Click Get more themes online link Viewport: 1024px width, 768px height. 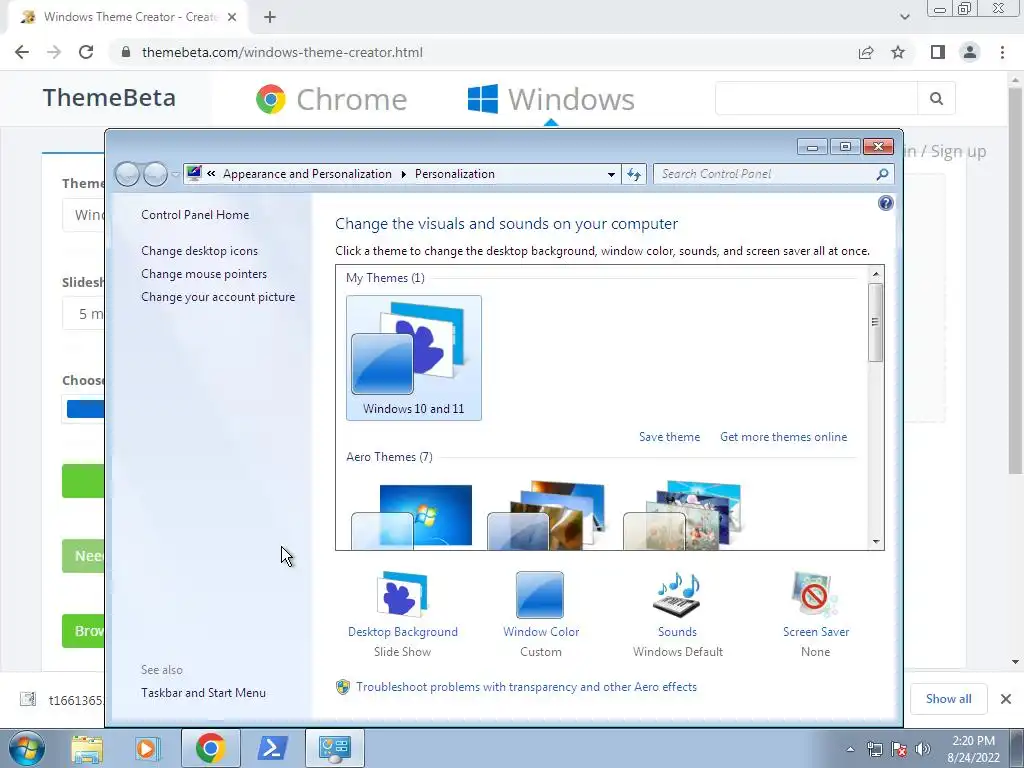tap(784, 437)
